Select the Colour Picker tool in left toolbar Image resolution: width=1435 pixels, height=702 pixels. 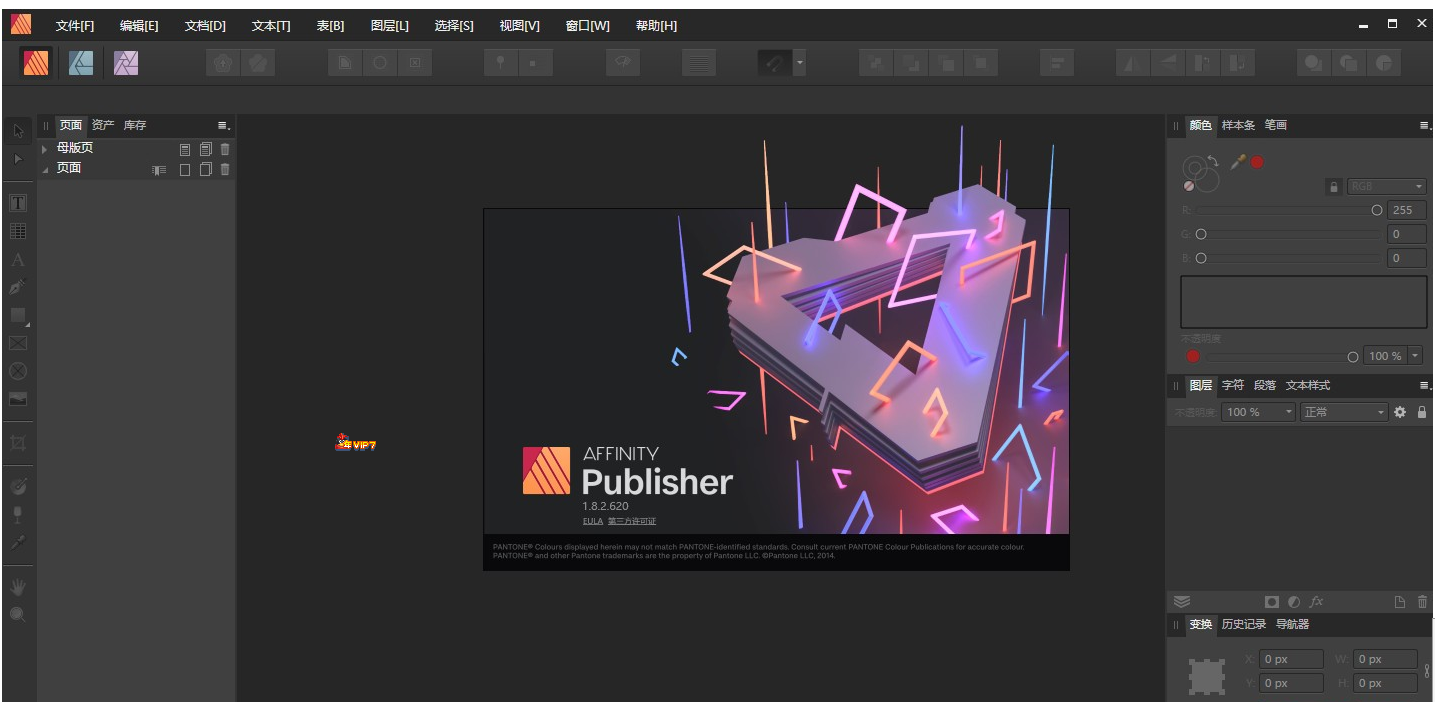[18, 542]
